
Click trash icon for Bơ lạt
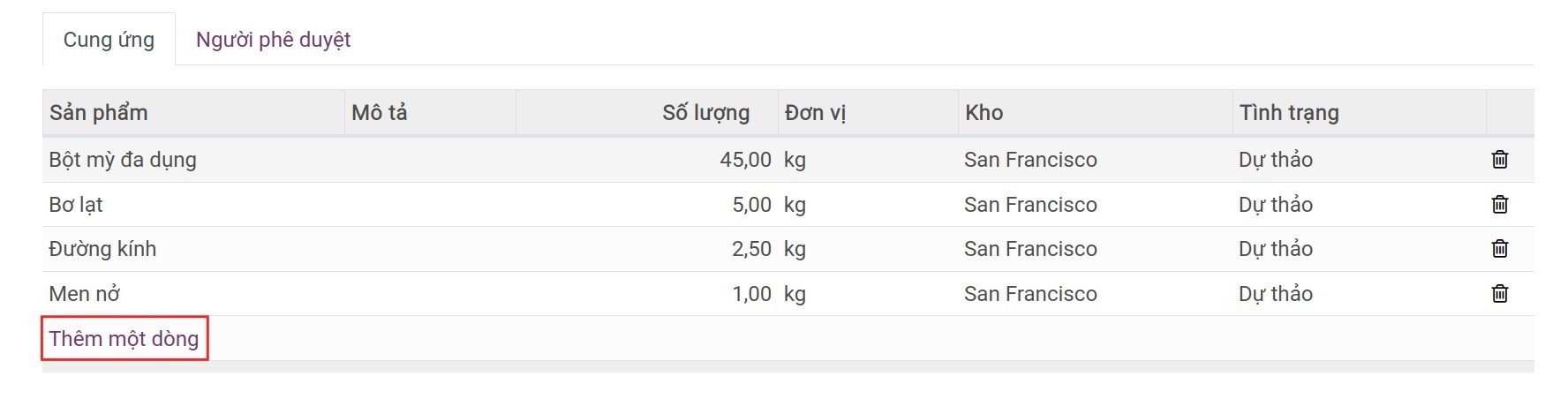(1499, 205)
